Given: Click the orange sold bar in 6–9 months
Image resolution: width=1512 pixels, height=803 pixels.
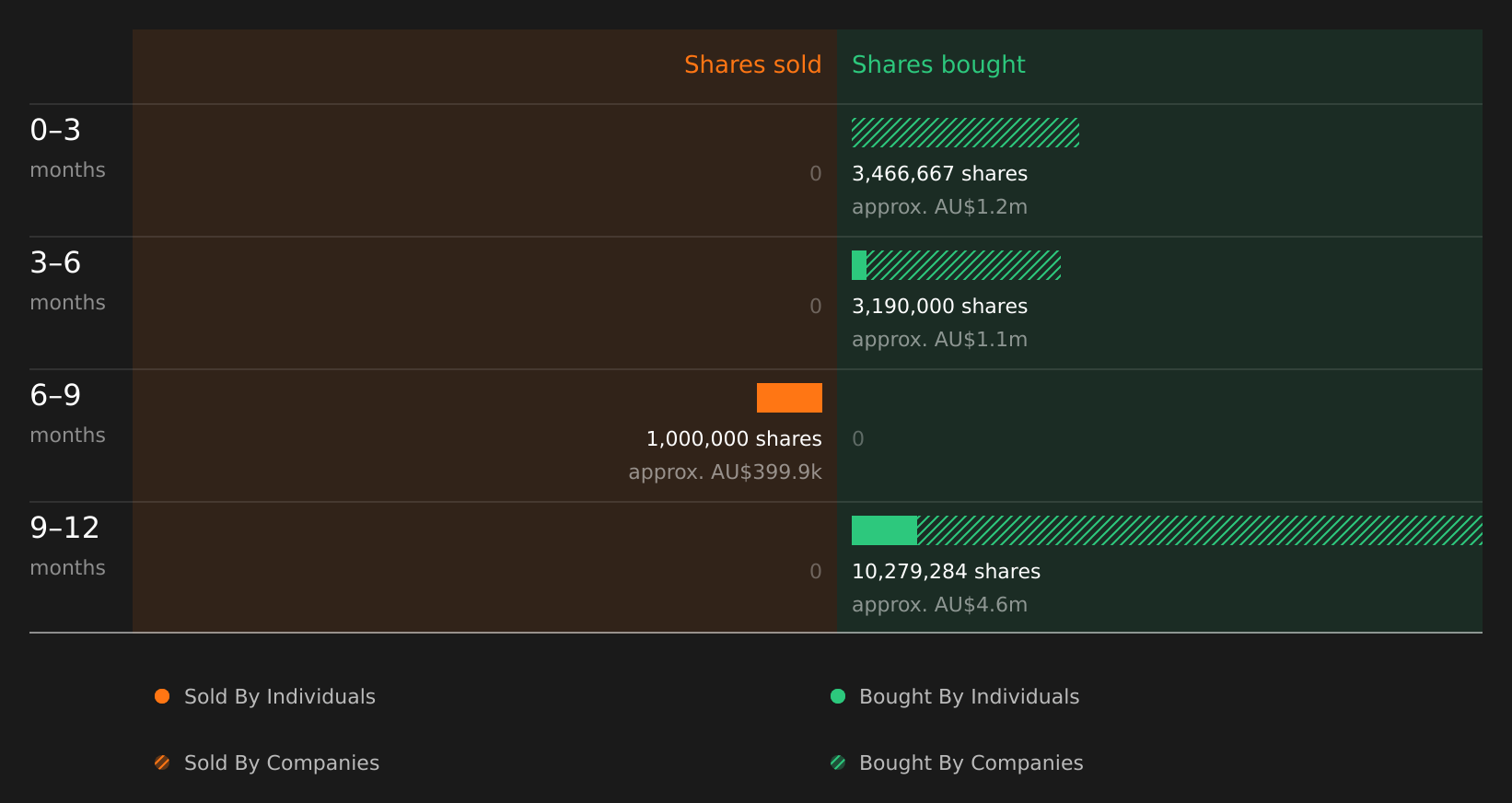Looking at the screenshot, I should [789, 398].
